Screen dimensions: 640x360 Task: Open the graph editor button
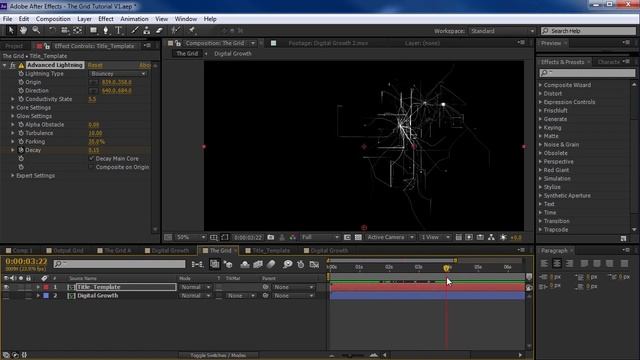point(314,264)
